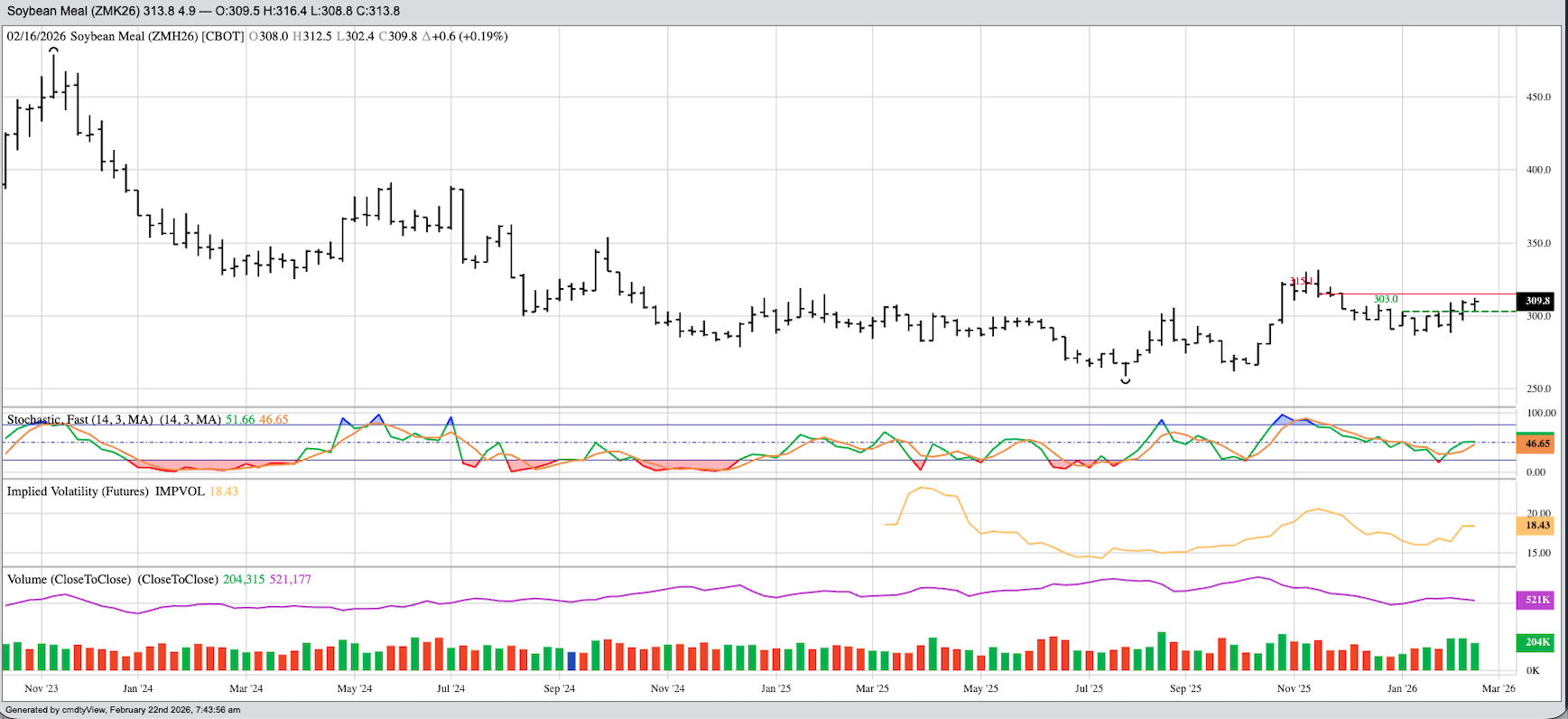The height and width of the screenshot is (719, 1568).
Task: Click the single blue volume bar
Action: click(571, 660)
